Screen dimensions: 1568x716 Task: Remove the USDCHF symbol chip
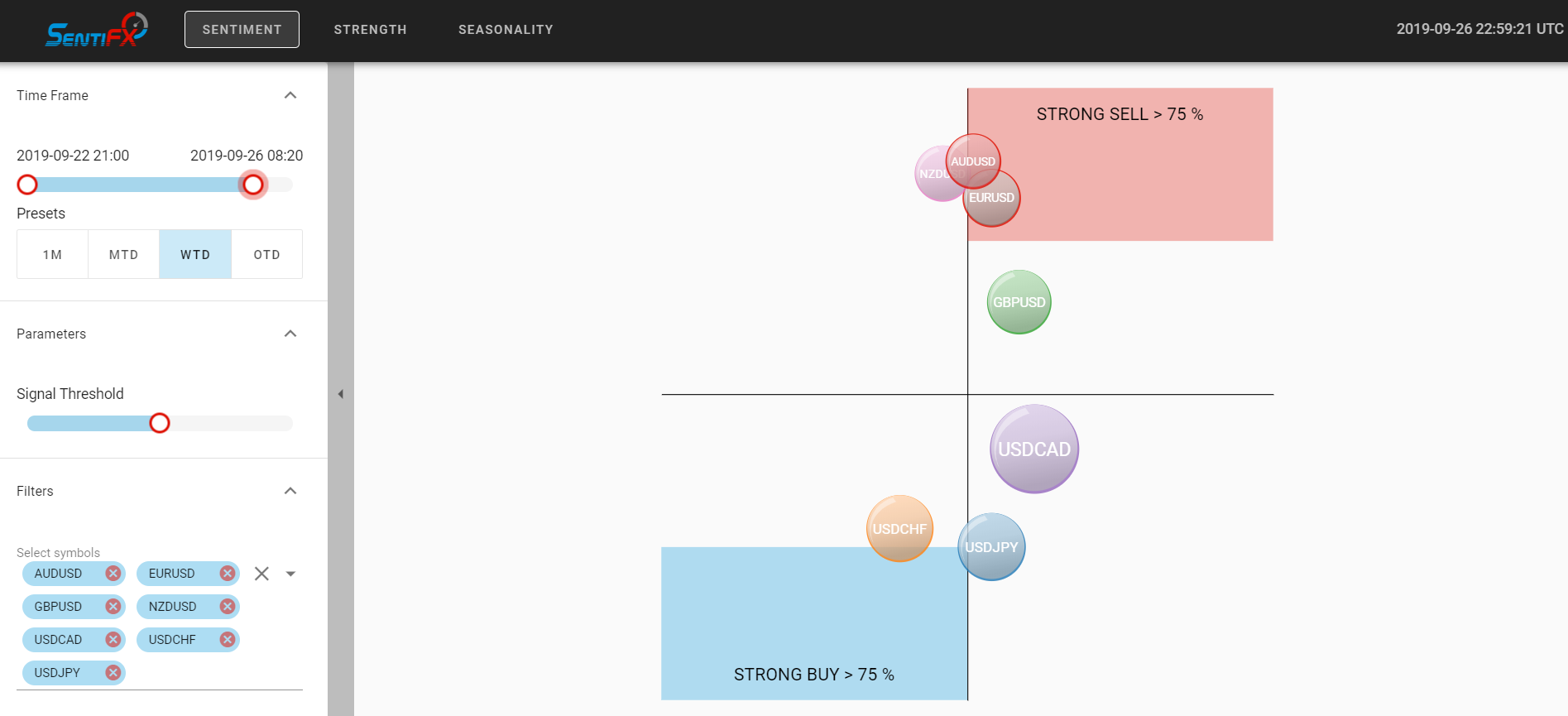point(228,640)
